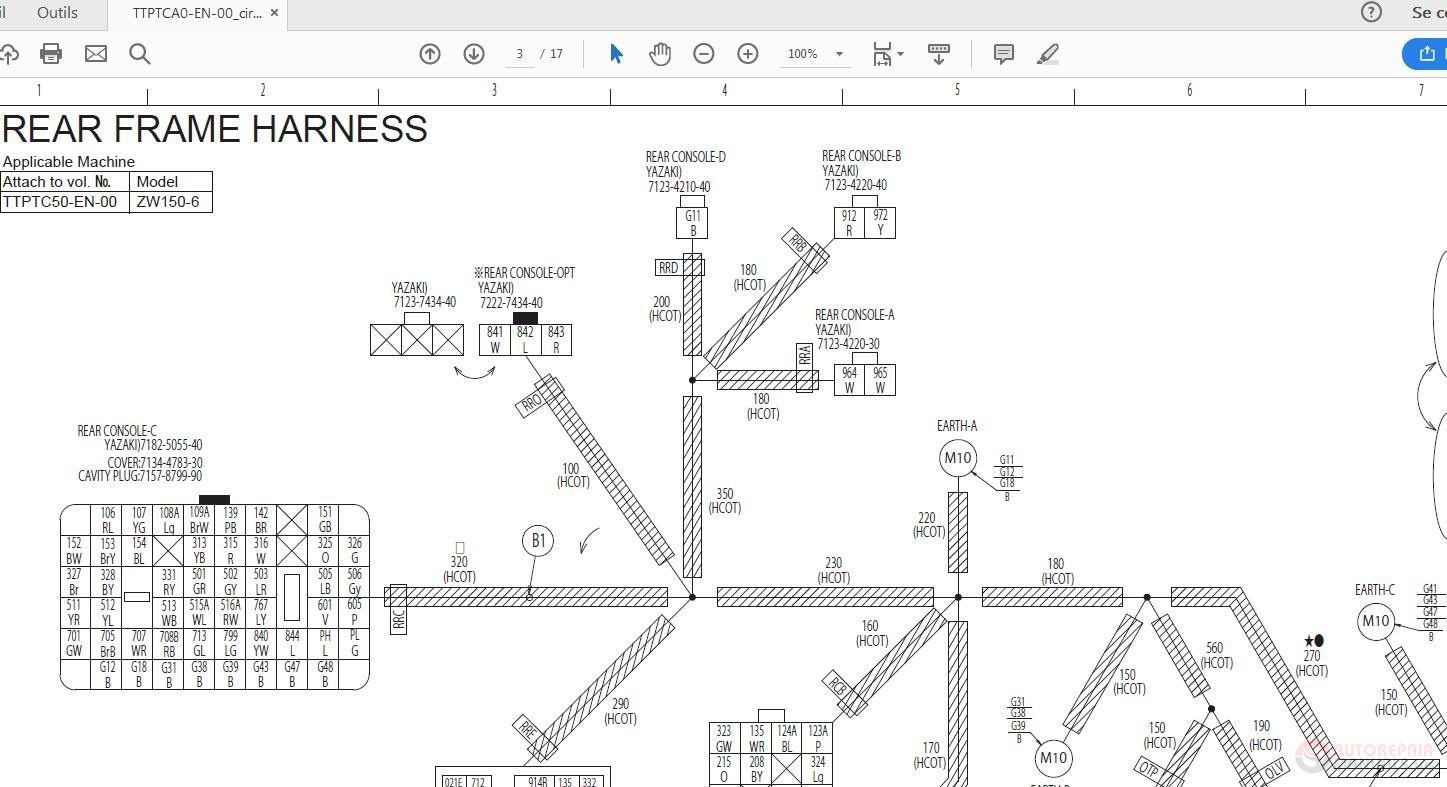Click the 965 W connector cell
Viewport: 1447px width, 787px height.
tap(880, 380)
